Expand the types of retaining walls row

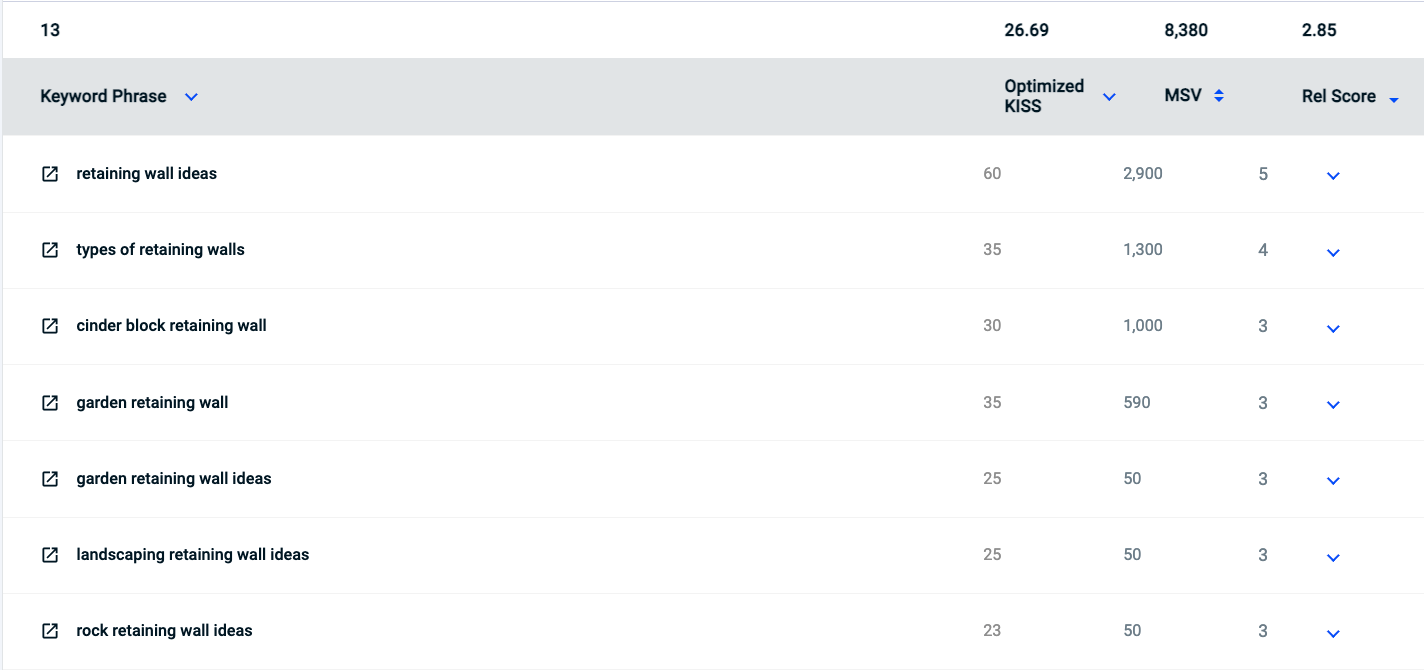click(x=1332, y=253)
